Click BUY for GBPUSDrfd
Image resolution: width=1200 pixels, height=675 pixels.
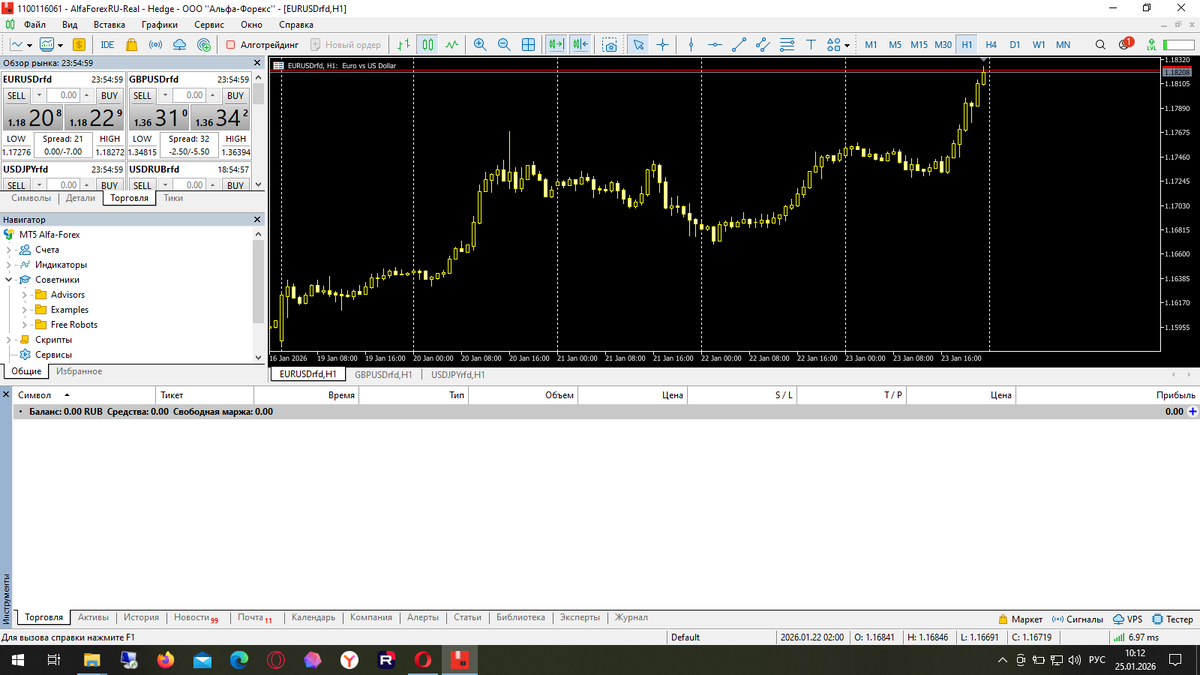[235, 96]
